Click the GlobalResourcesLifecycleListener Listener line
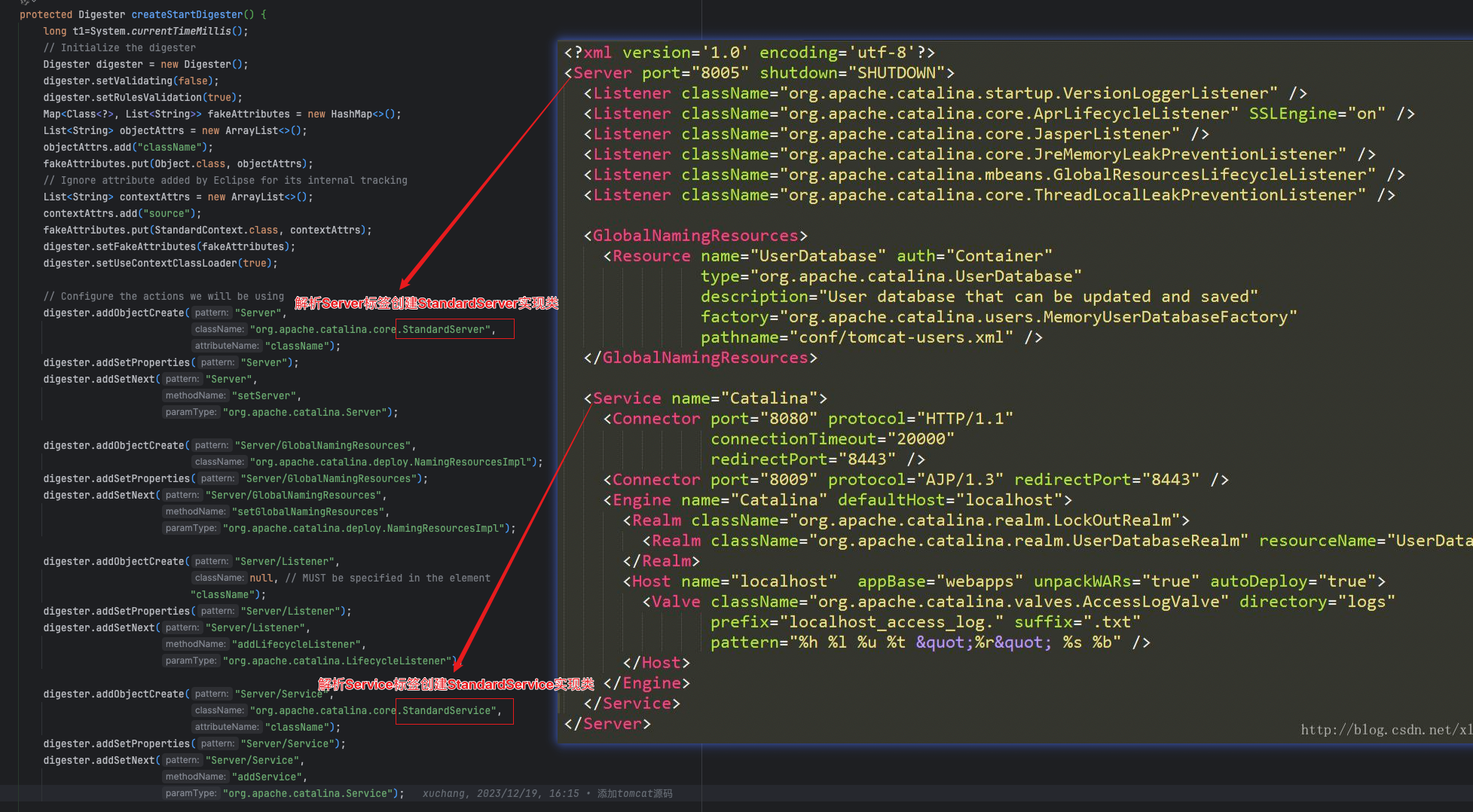 tap(995, 174)
